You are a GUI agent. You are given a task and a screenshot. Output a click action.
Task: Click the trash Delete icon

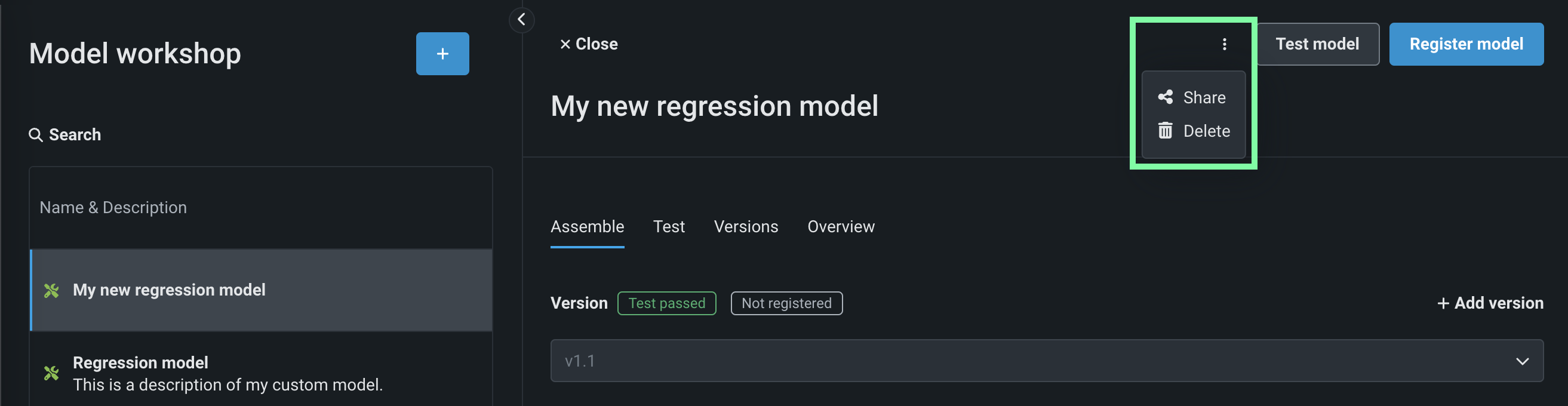pyautogui.click(x=1165, y=131)
